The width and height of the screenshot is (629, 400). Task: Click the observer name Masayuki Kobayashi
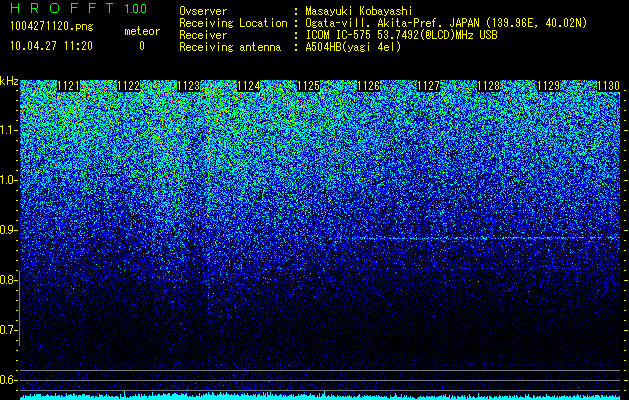359,11
